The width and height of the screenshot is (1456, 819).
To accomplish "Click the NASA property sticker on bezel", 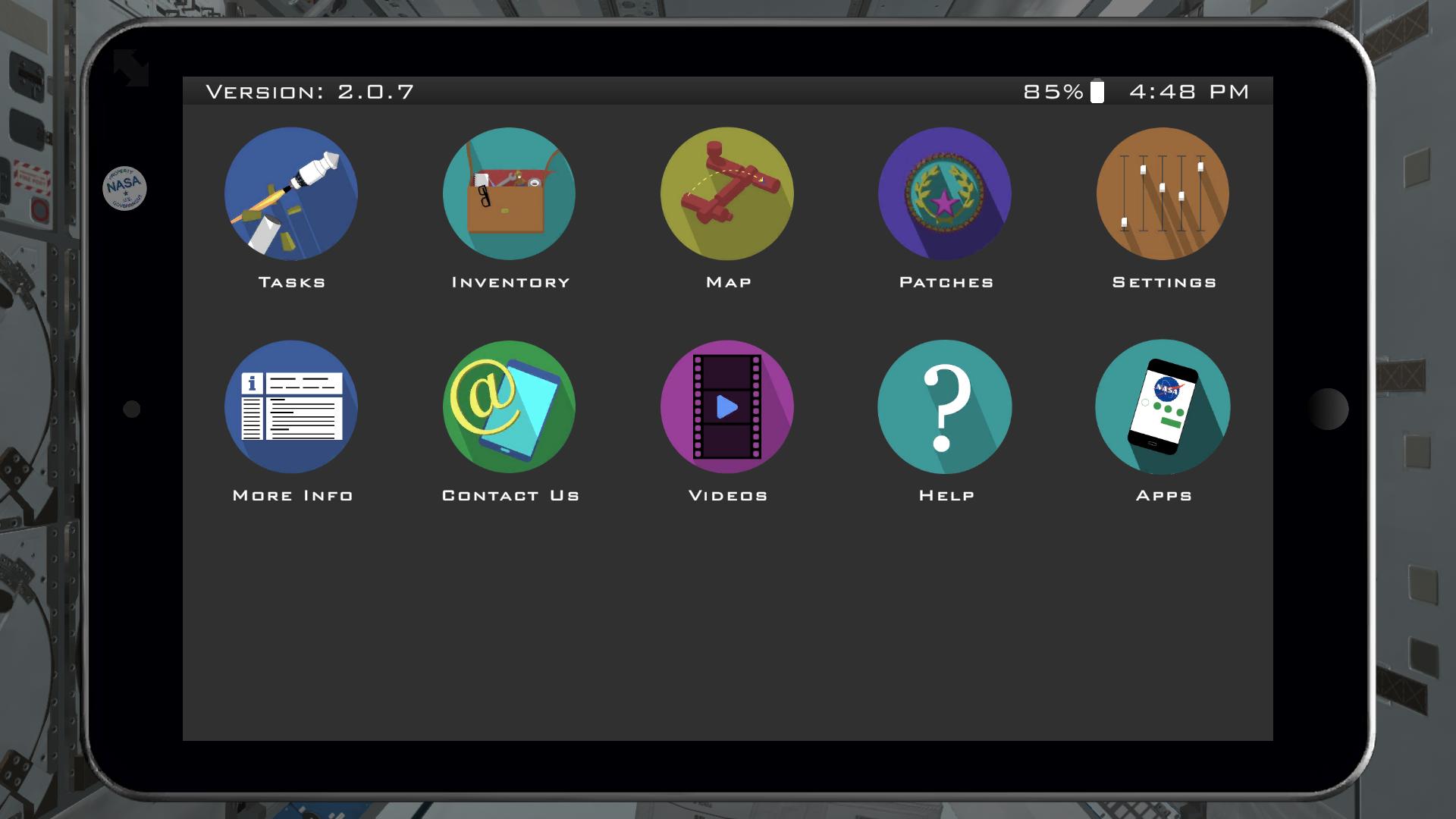I will pos(124,188).
